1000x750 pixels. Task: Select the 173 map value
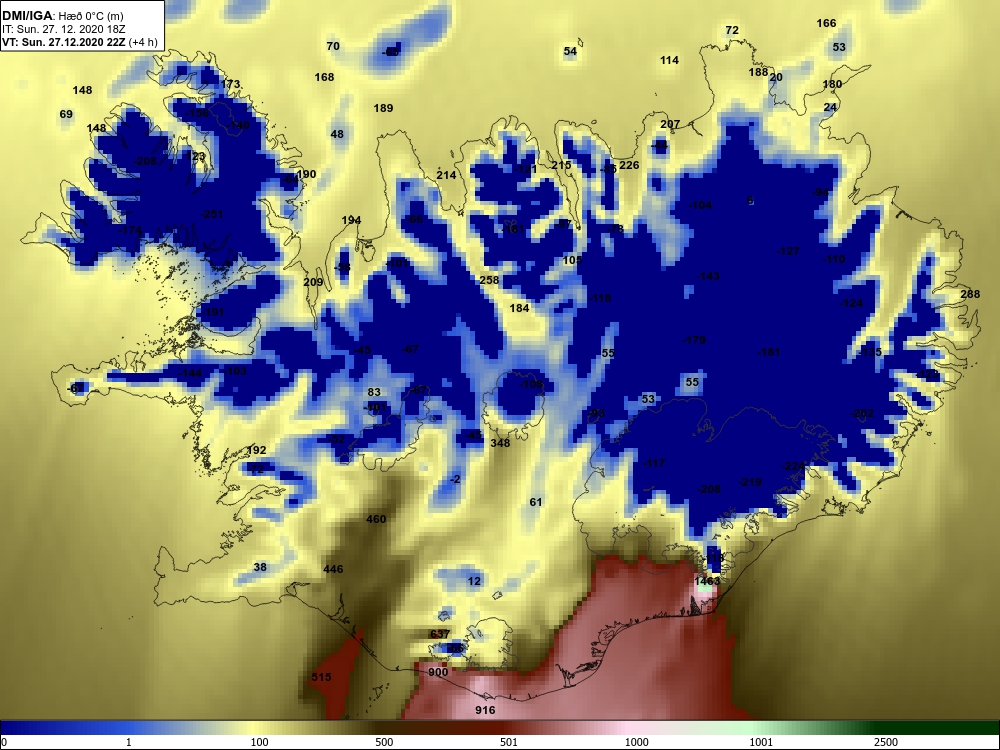(230, 84)
